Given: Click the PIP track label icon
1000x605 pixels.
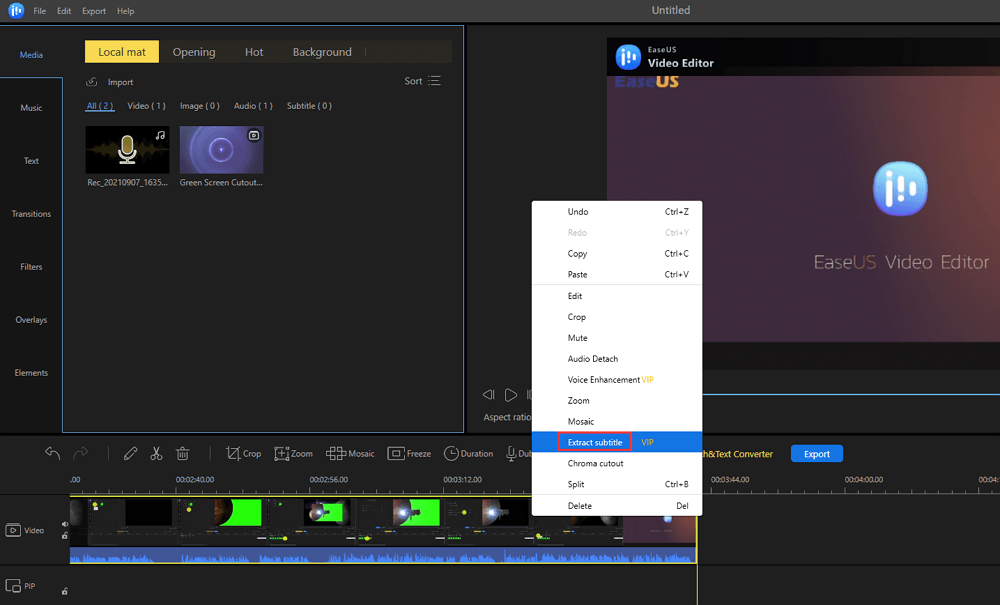Looking at the screenshot, I should point(13,585).
